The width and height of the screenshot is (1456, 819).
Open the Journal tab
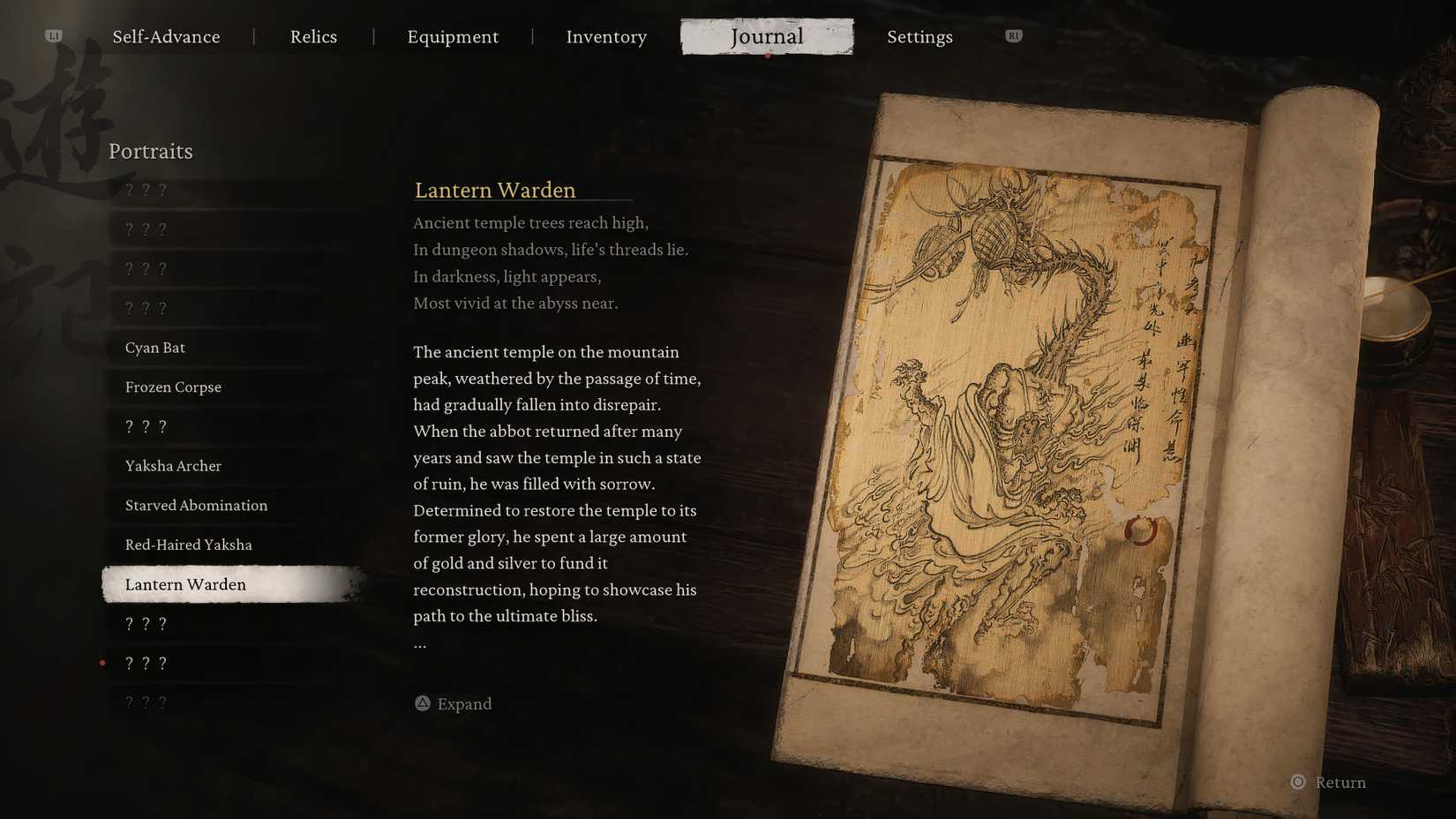767,36
